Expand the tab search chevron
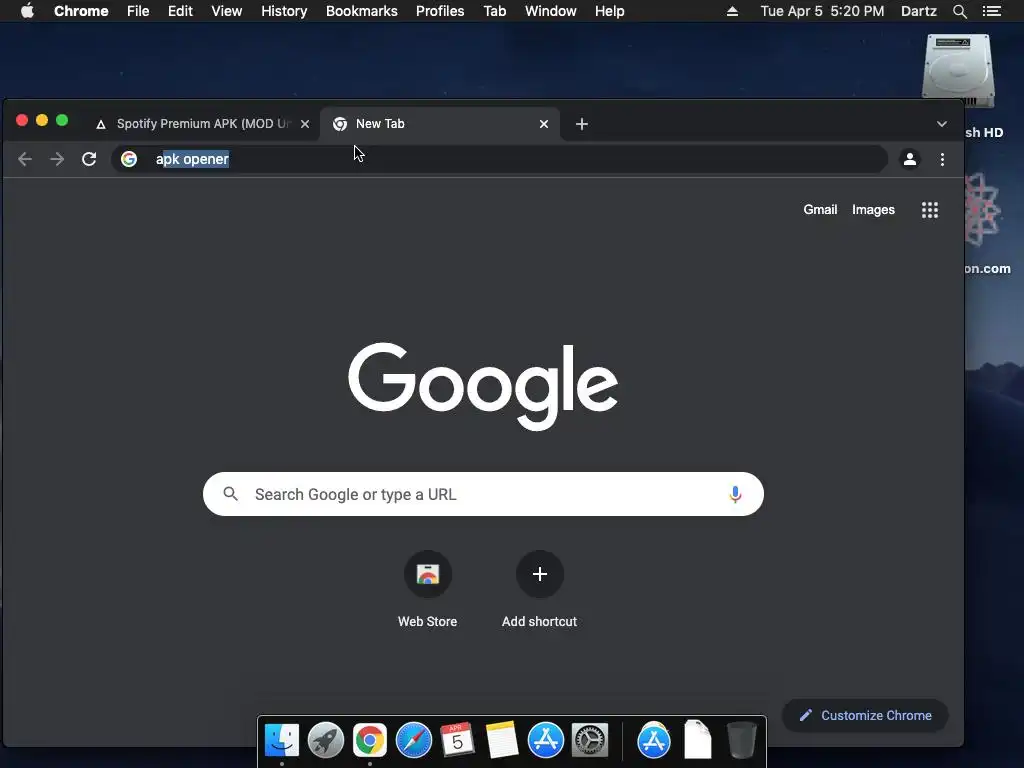 [x=941, y=124]
